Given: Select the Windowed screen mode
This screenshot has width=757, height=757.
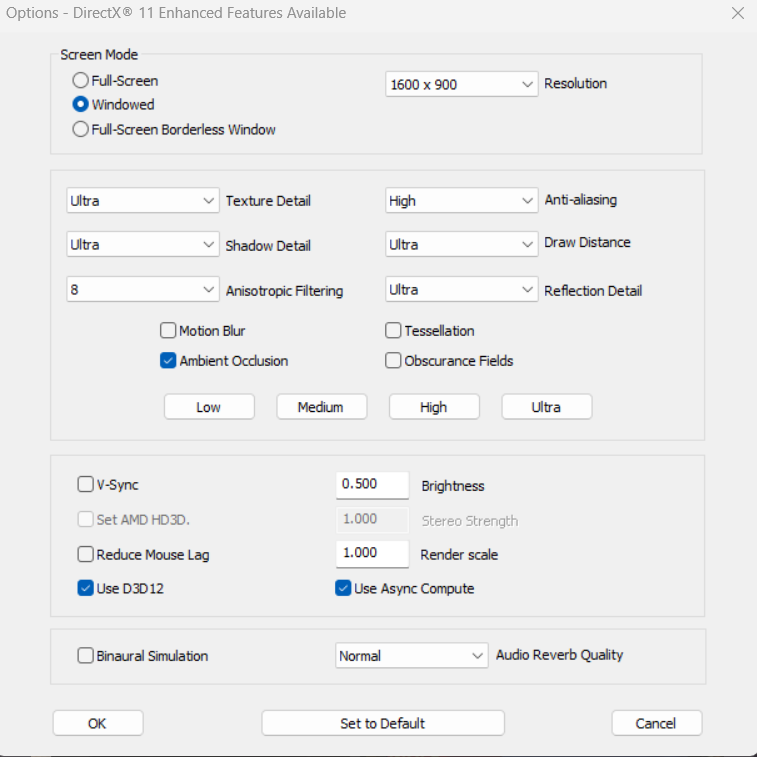Looking at the screenshot, I should tap(81, 104).
